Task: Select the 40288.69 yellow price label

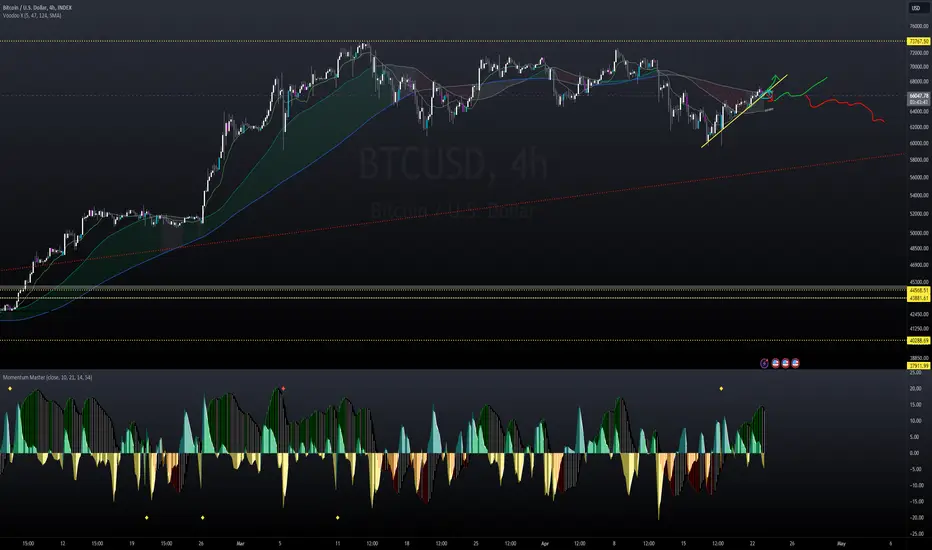Action: (x=918, y=341)
